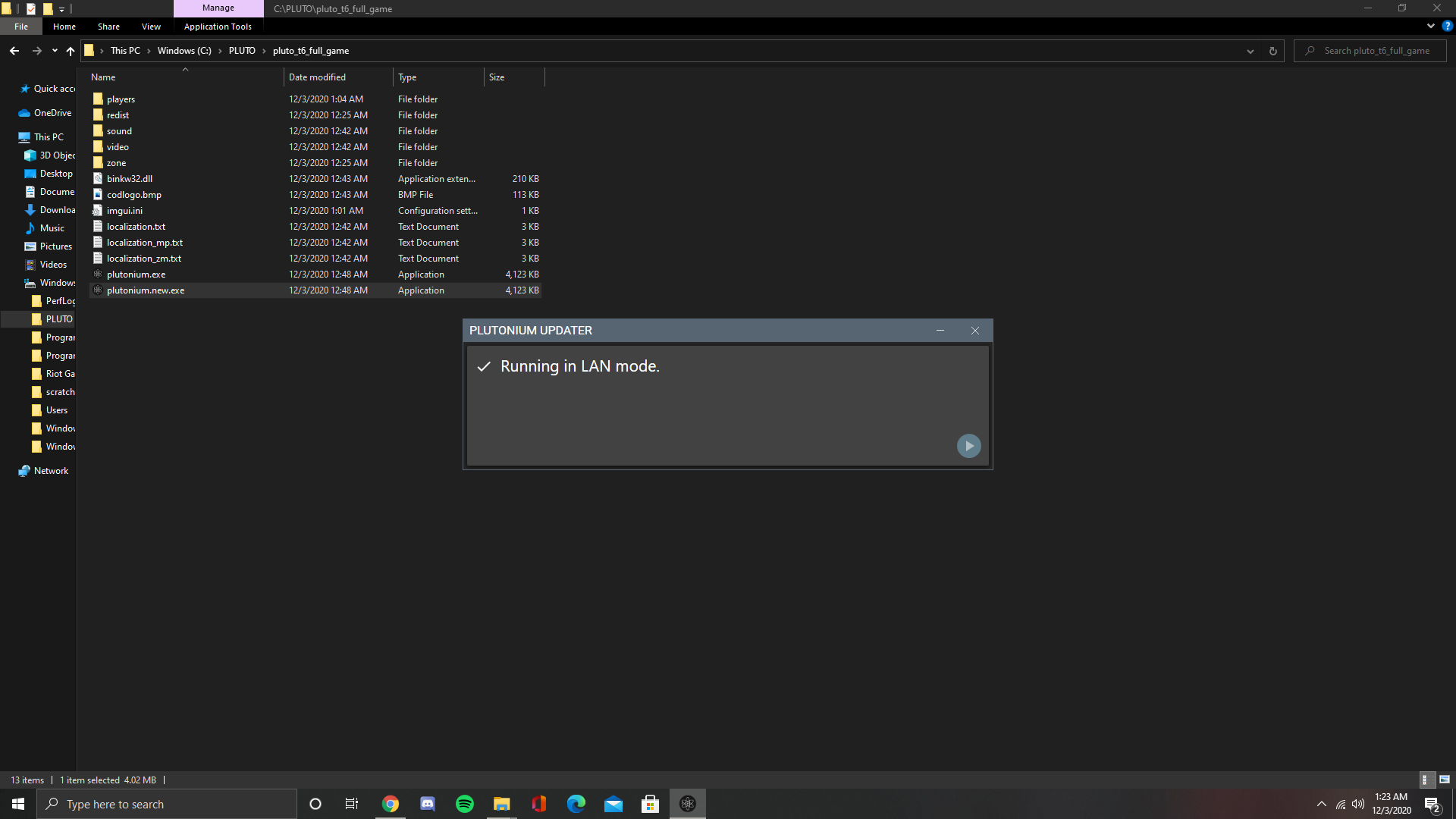
Task: Click the taskbar search box
Action: pyautogui.click(x=167, y=804)
